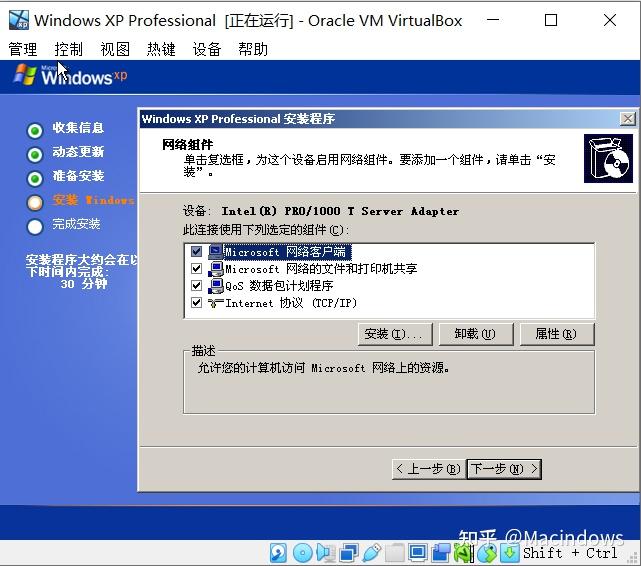Image resolution: width=641 pixels, height=566 pixels.
Task: Open the 管理 menu
Action: (x=23, y=49)
